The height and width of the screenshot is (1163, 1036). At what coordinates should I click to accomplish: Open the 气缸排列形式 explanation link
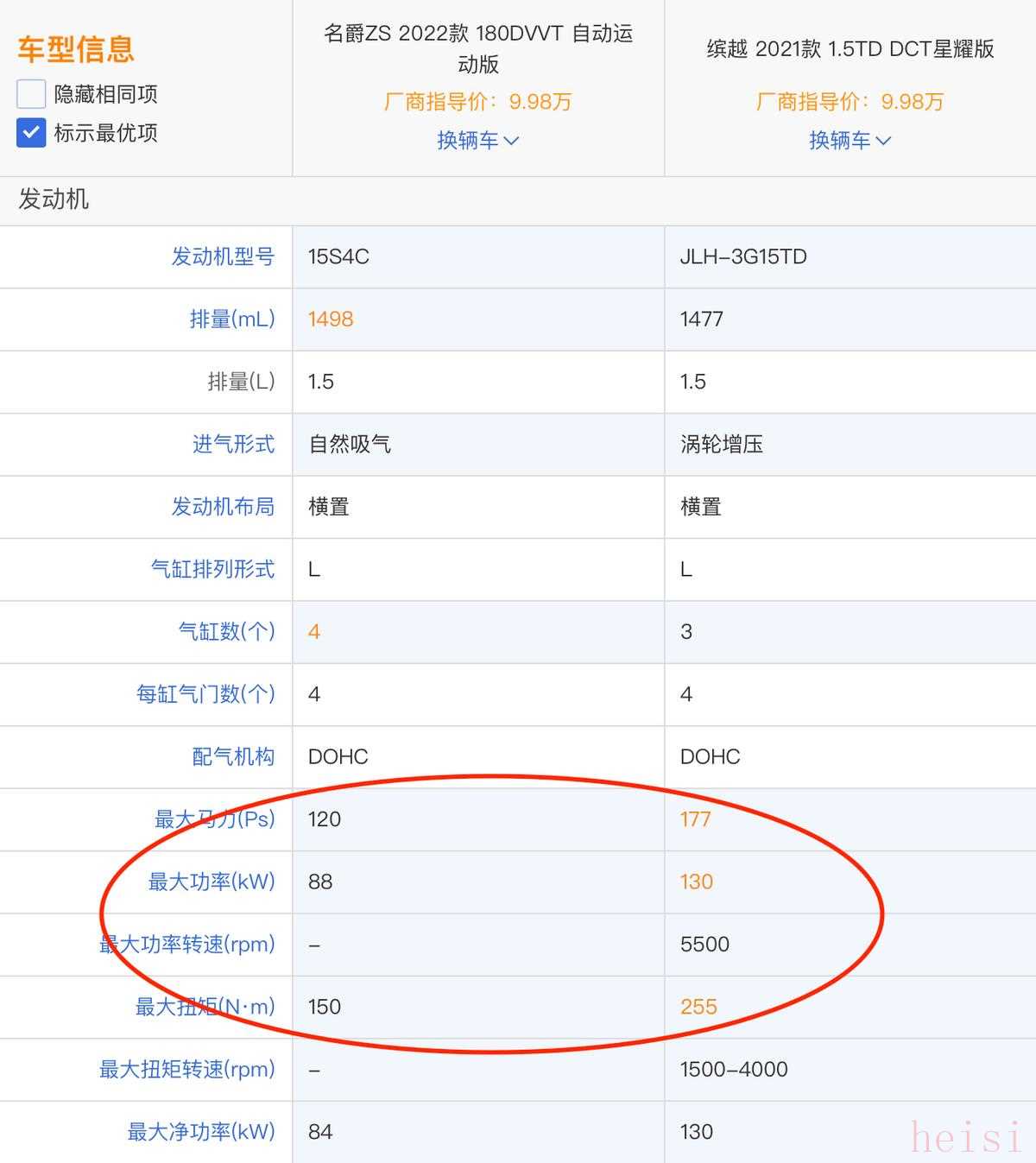pyautogui.click(x=212, y=569)
